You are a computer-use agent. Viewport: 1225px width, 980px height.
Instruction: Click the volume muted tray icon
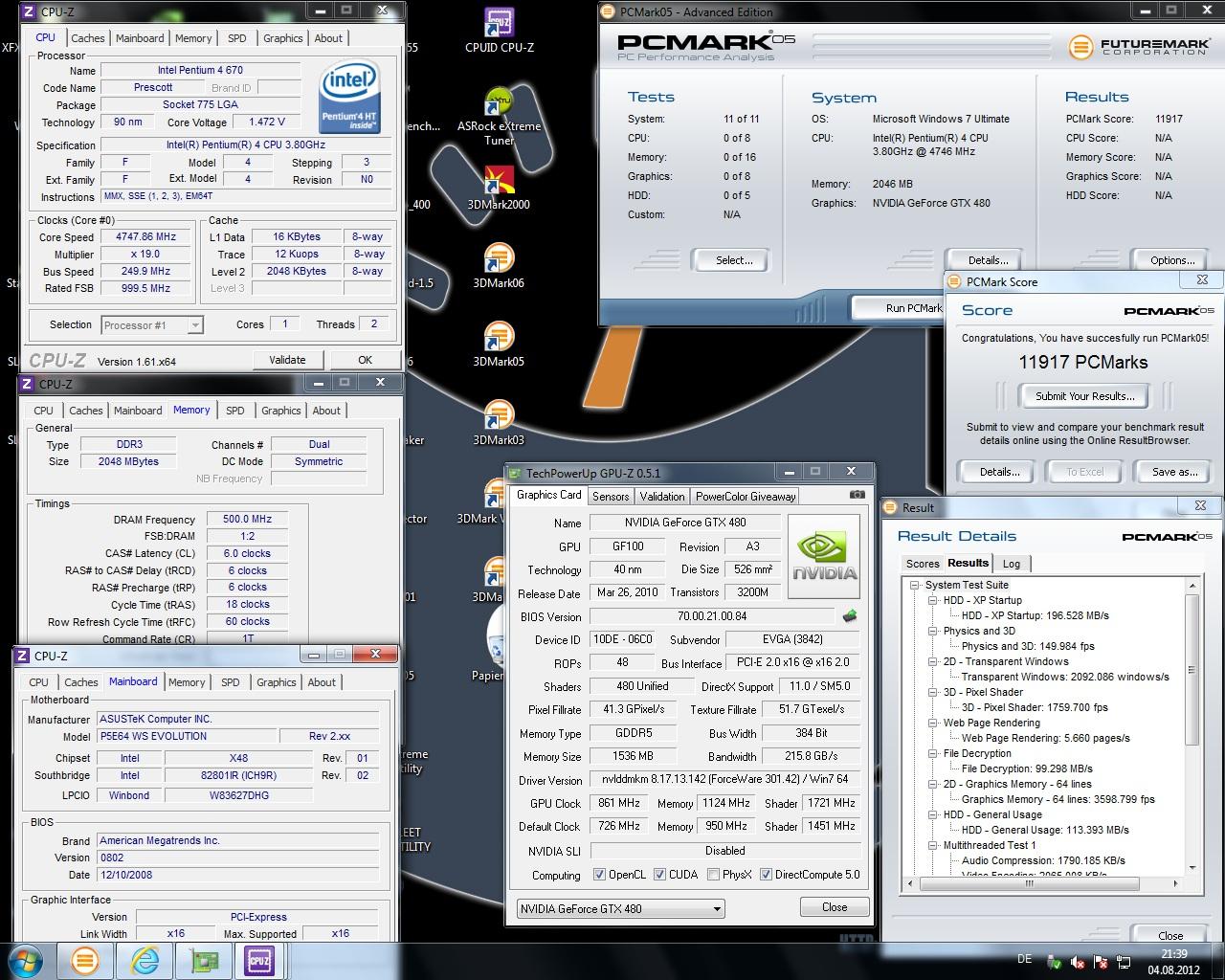pos(1077,962)
